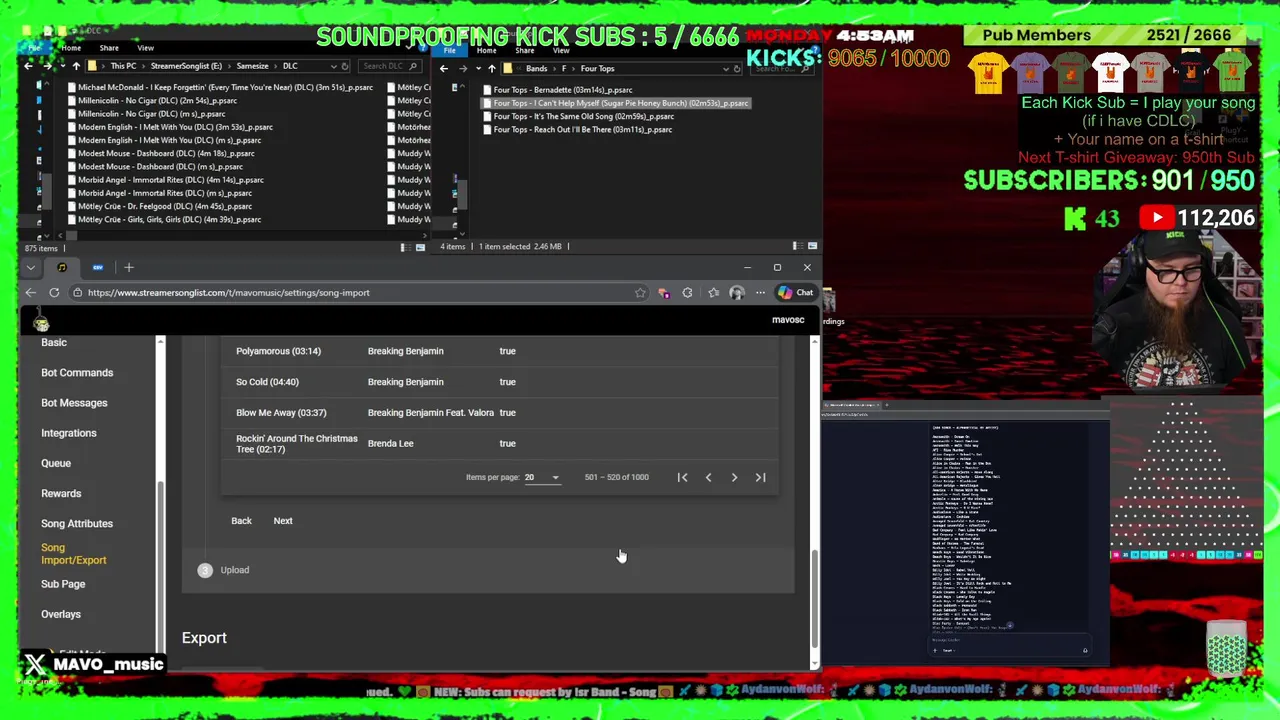Open Bot Messages settings
This screenshot has height=720, width=1280.
[x=74, y=402]
